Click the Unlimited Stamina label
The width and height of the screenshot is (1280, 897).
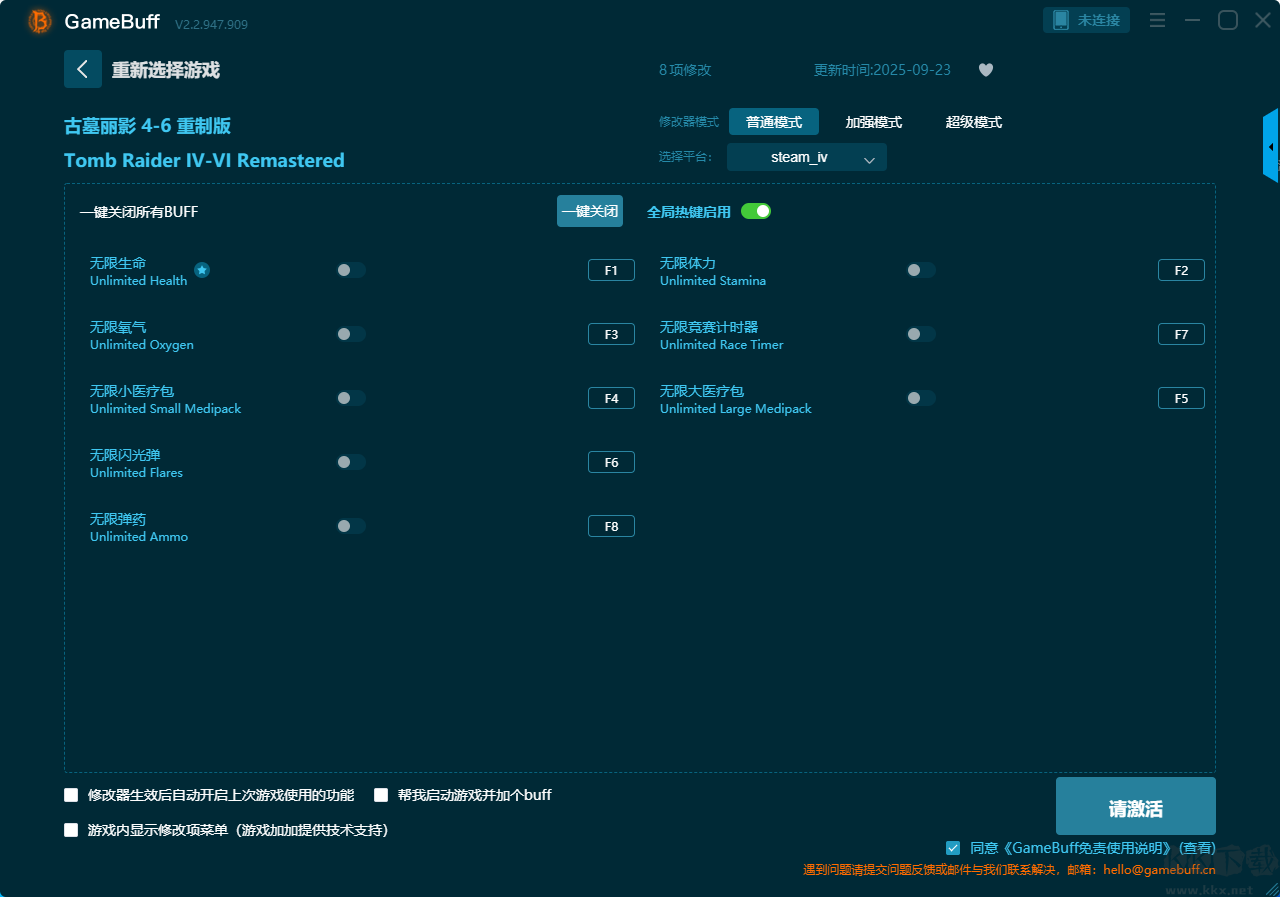[x=713, y=281]
